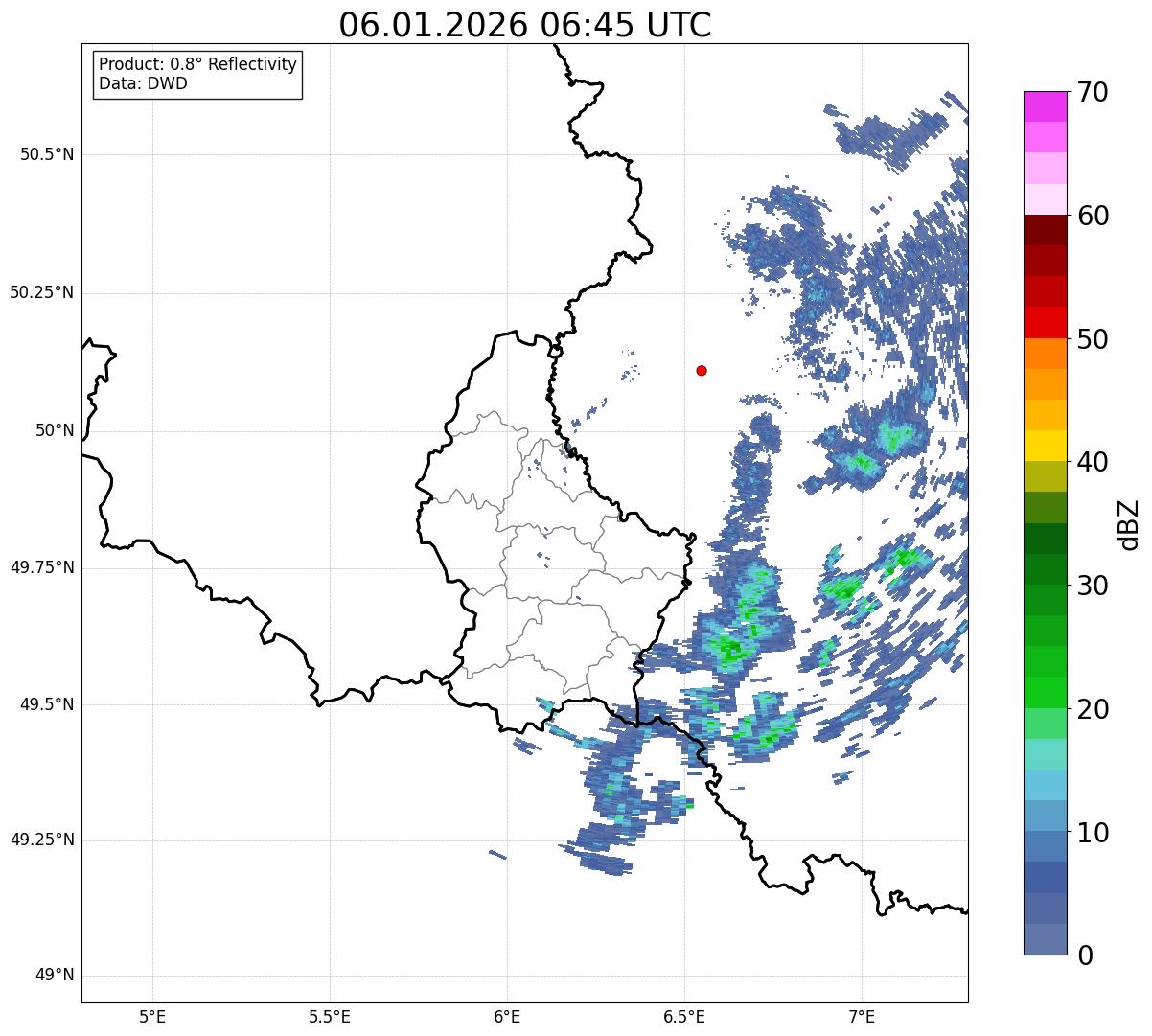Click the colorbar tick label 10

coord(1094,833)
